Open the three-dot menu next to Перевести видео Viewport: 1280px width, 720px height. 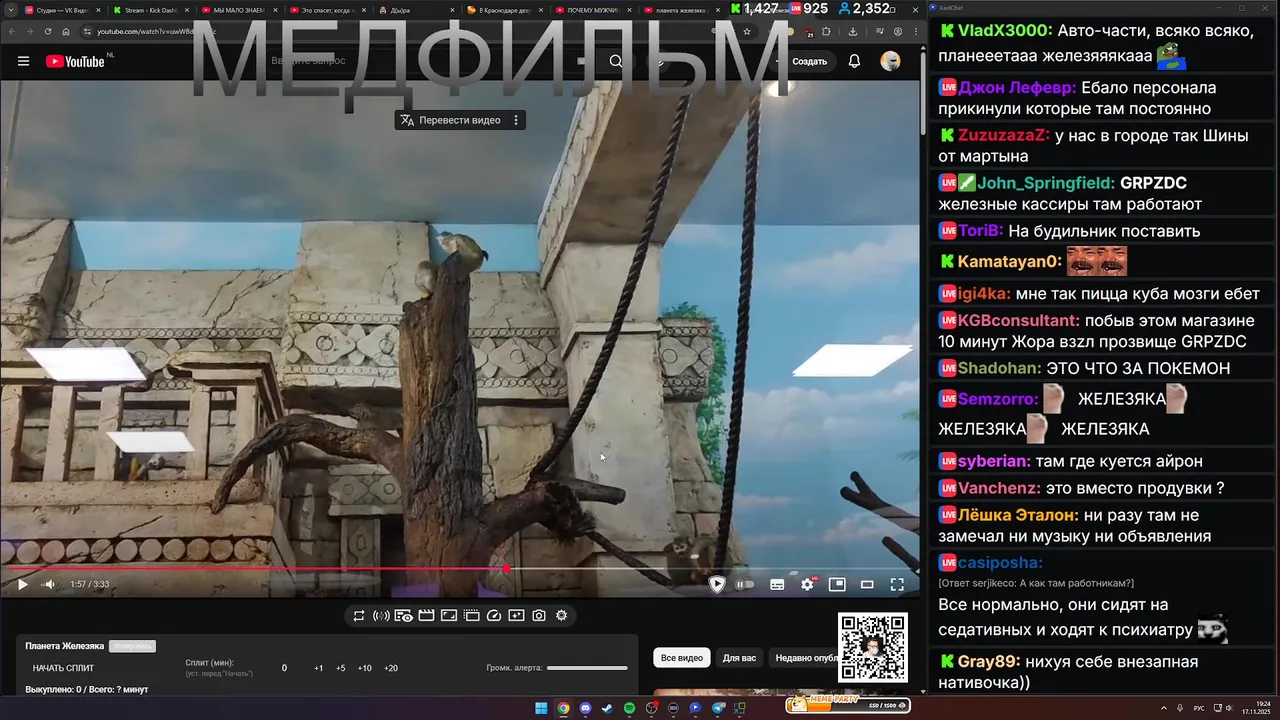(516, 120)
